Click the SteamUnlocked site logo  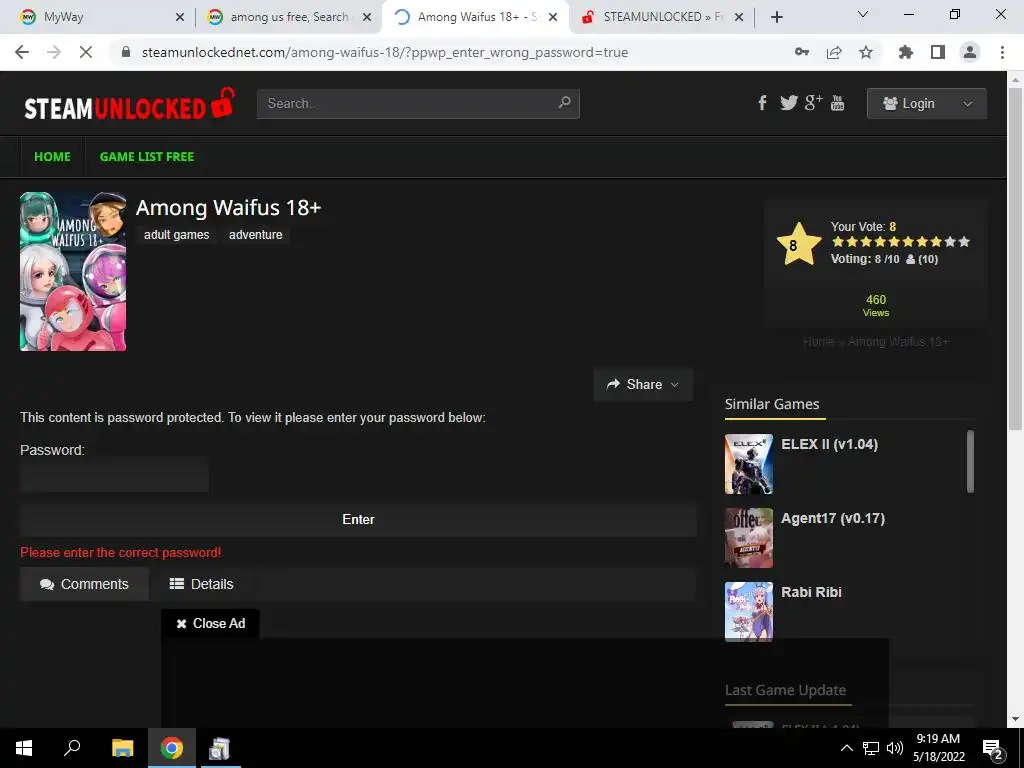(129, 105)
